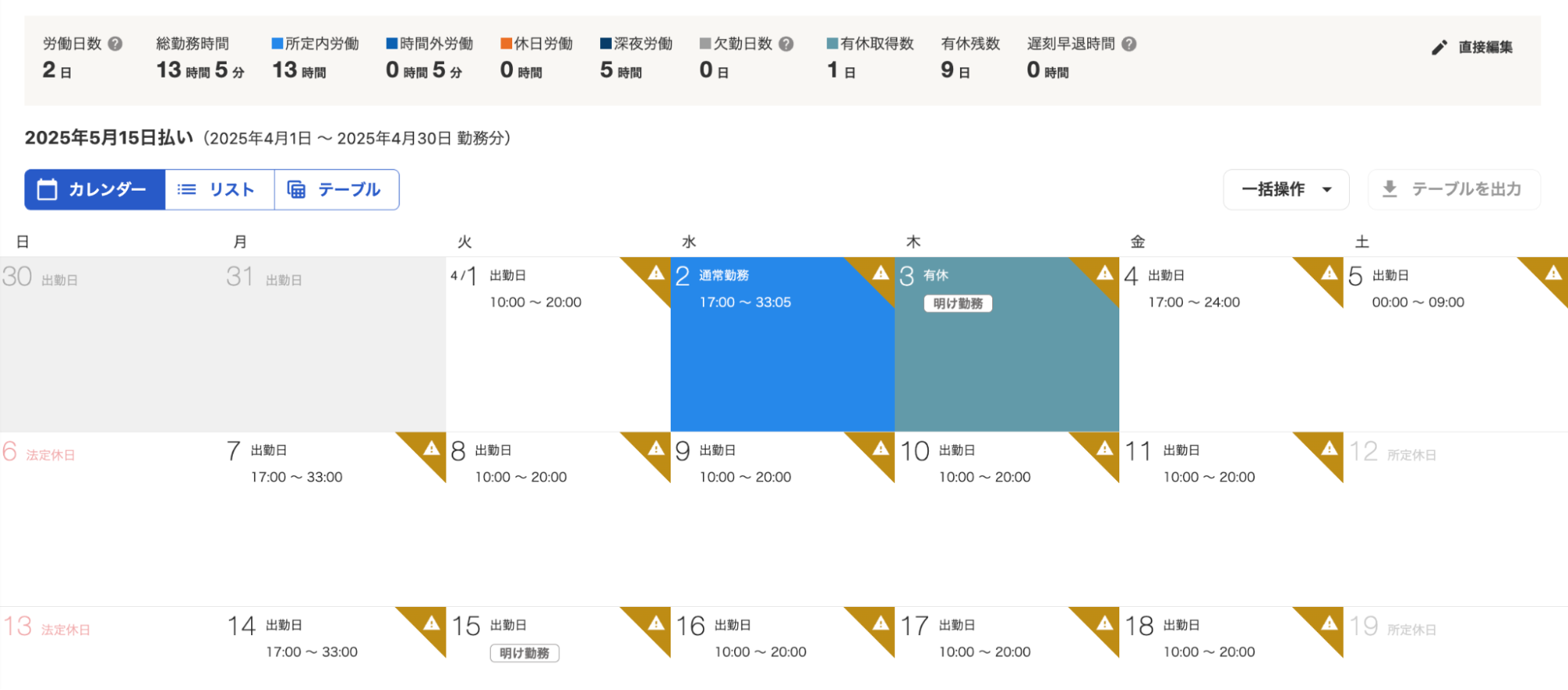Click the warning triangle on April 1
The height and width of the screenshot is (690, 1568).
[x=656, y=273]
